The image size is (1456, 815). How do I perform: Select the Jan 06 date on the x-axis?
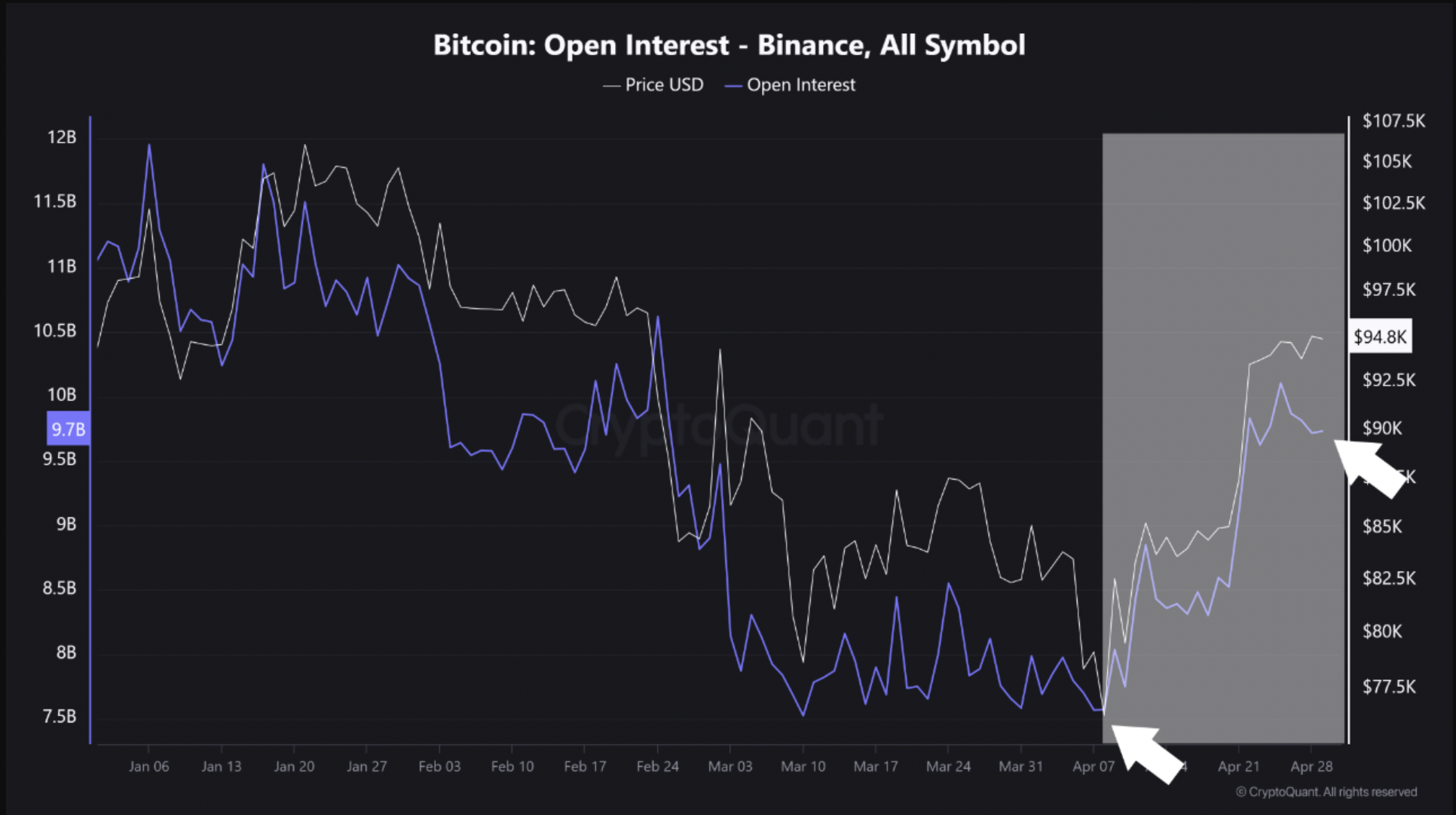pos(148,766)
